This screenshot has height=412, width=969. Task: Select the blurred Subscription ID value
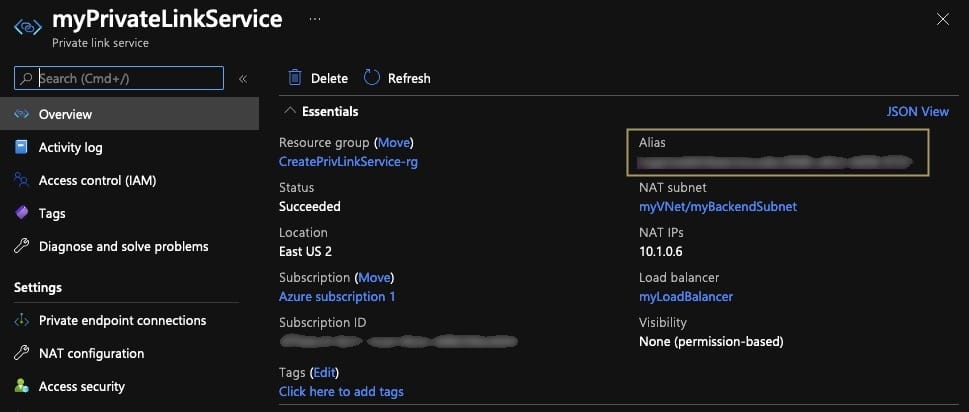point(399,341)
